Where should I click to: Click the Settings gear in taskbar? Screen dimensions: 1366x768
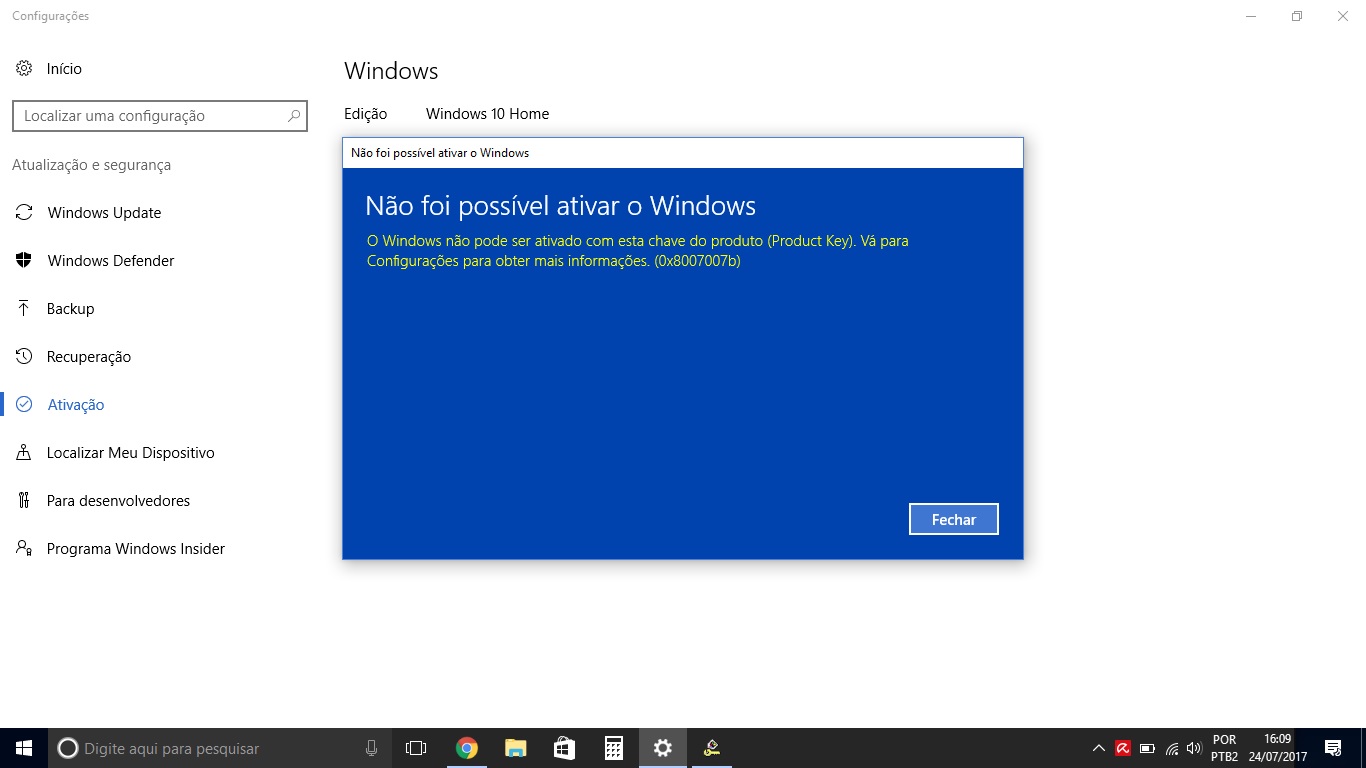[x=662, y=748]
